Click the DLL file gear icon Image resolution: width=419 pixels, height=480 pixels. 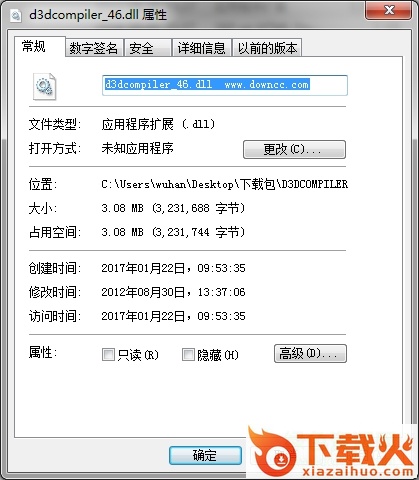click(x=44, y=86)
